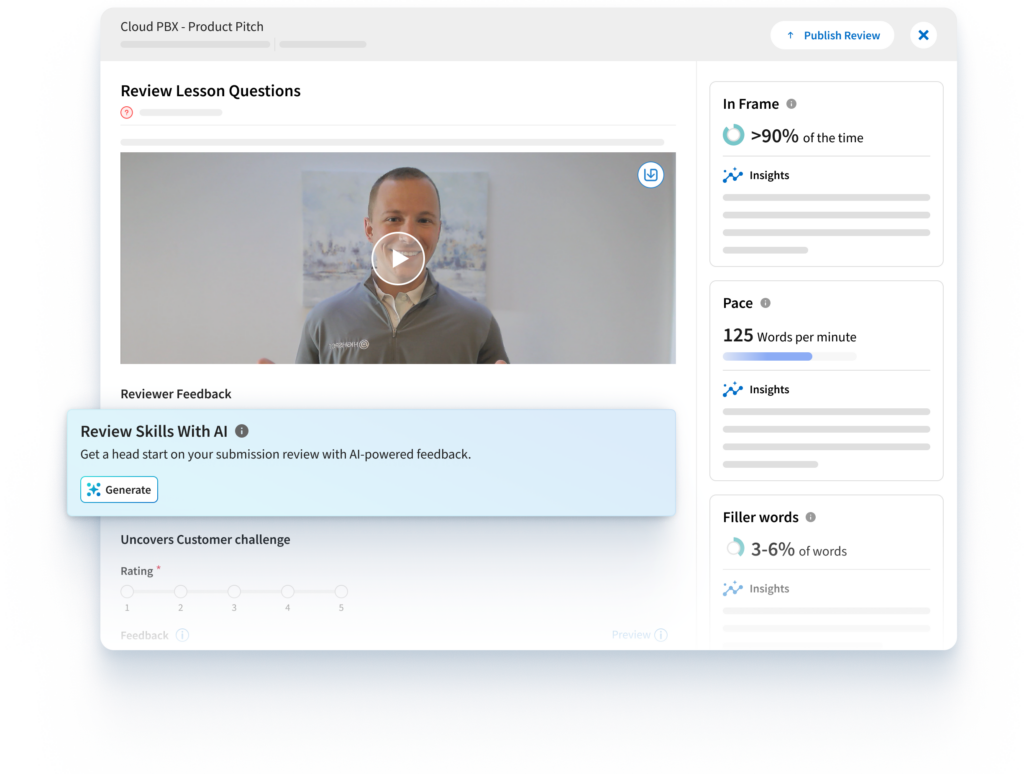Viewport: 1024px width, 774px height.
Task: Open the Review Skills With AI info icon
Action: [x=240, y=432]
